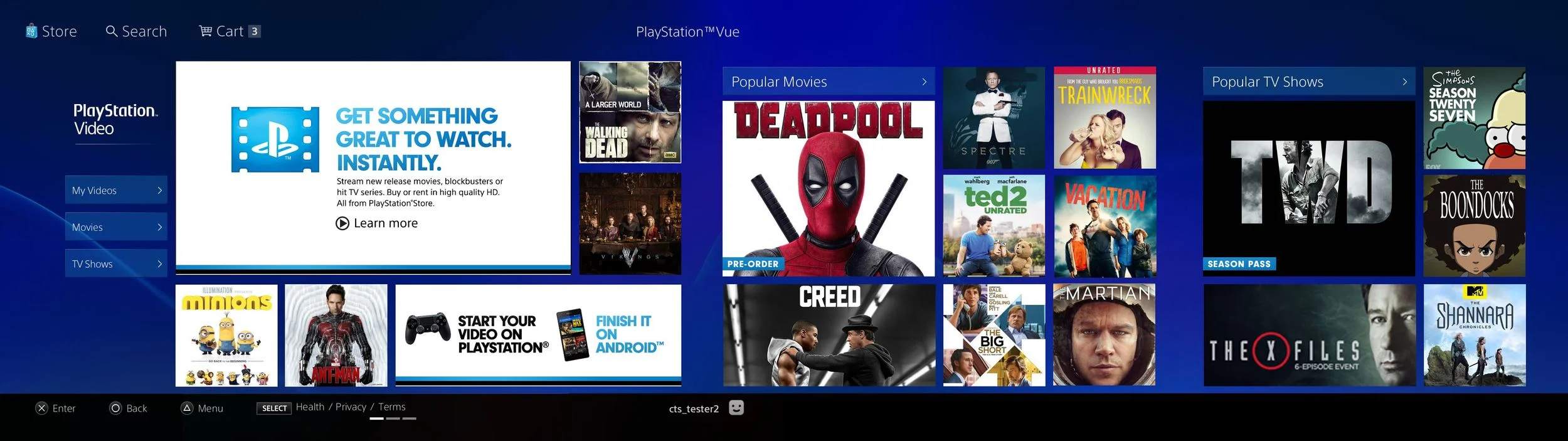Click SEASON PASS label on TWD
Viewport: 1568px width, 441px height.
point(1239,264)
